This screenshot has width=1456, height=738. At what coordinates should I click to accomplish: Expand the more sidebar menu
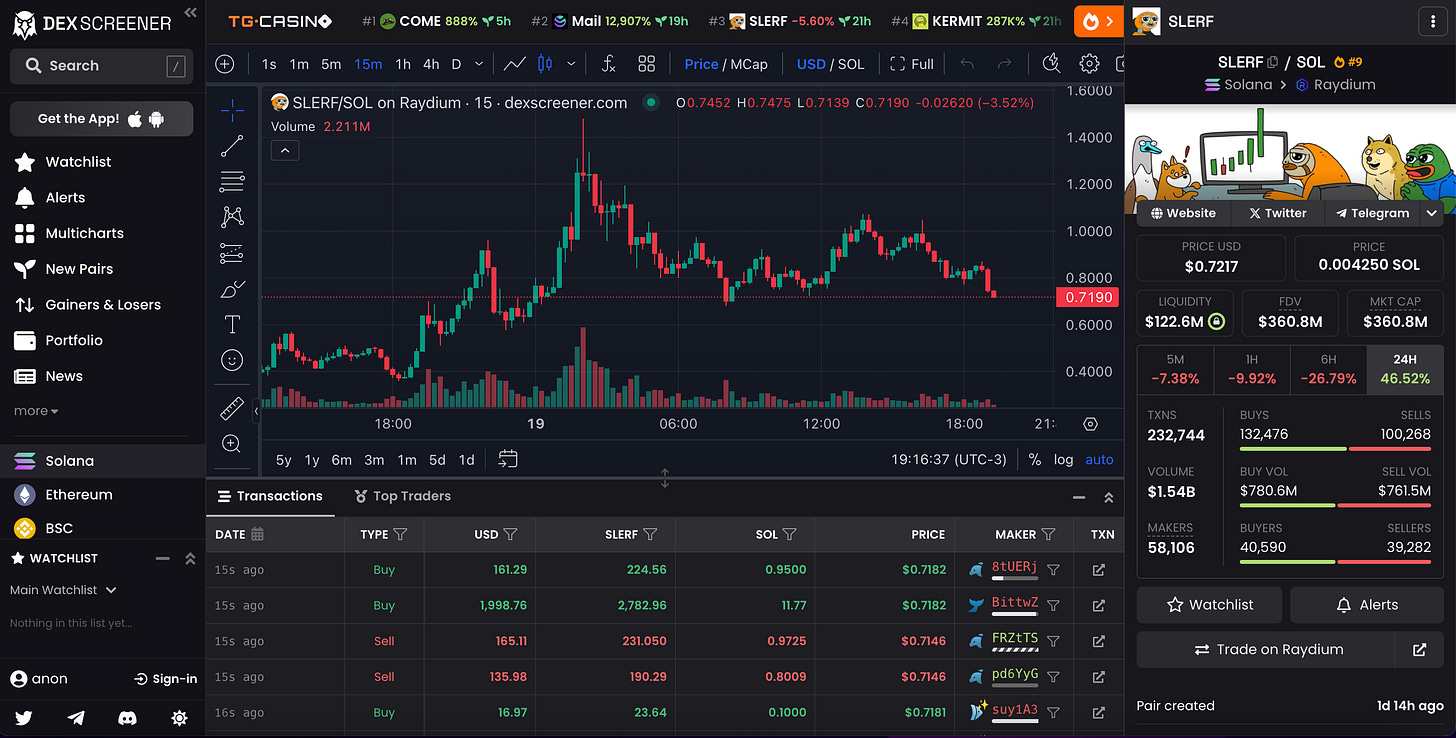(36, 411)
